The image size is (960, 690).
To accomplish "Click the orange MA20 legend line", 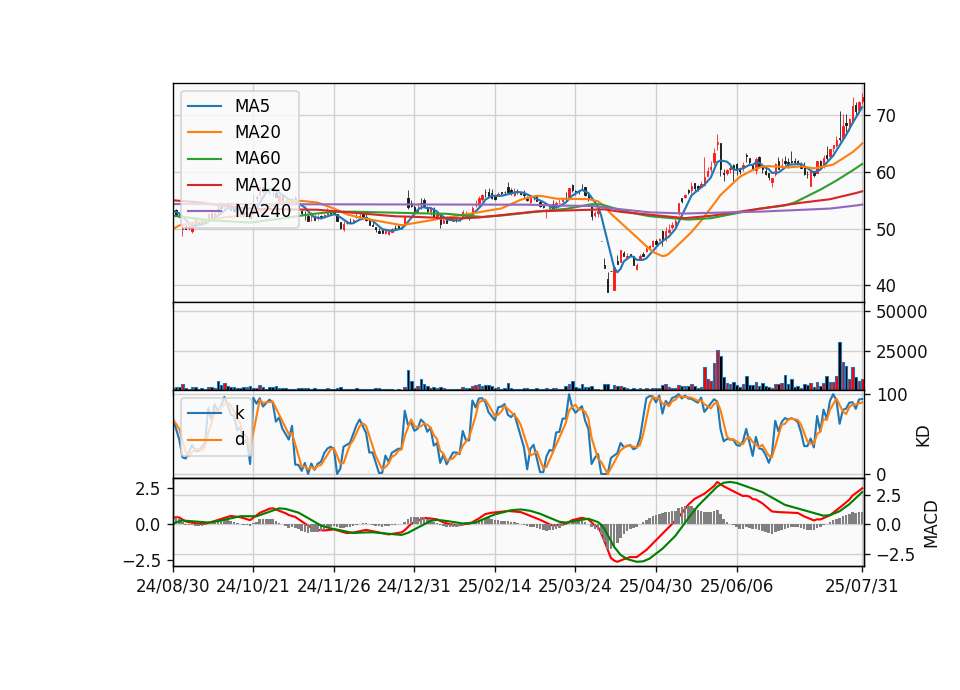I will pyautogui.click(x=204, y=132).
